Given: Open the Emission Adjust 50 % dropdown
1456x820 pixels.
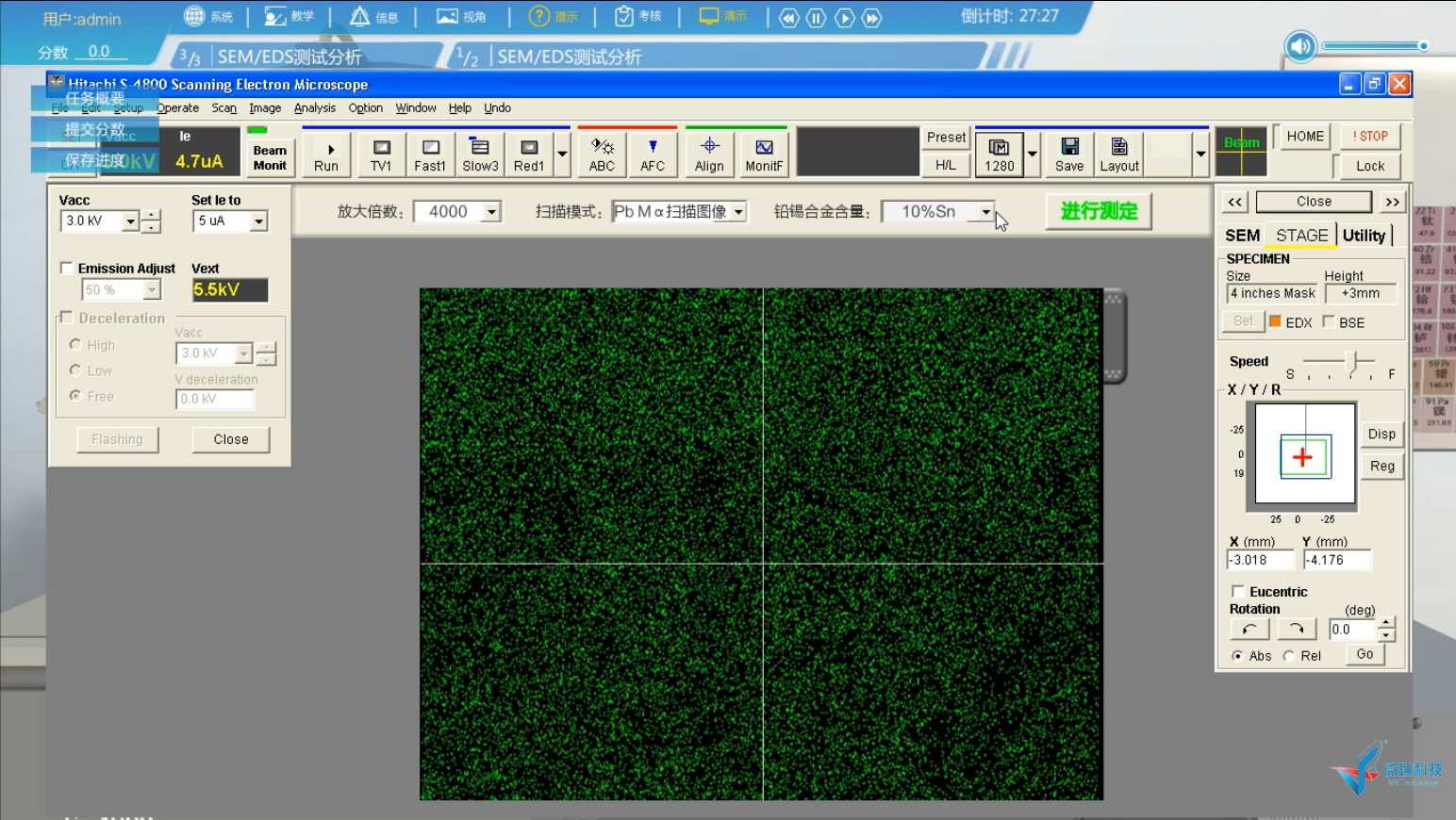Looking at the screenshot, I should (152, 290).
